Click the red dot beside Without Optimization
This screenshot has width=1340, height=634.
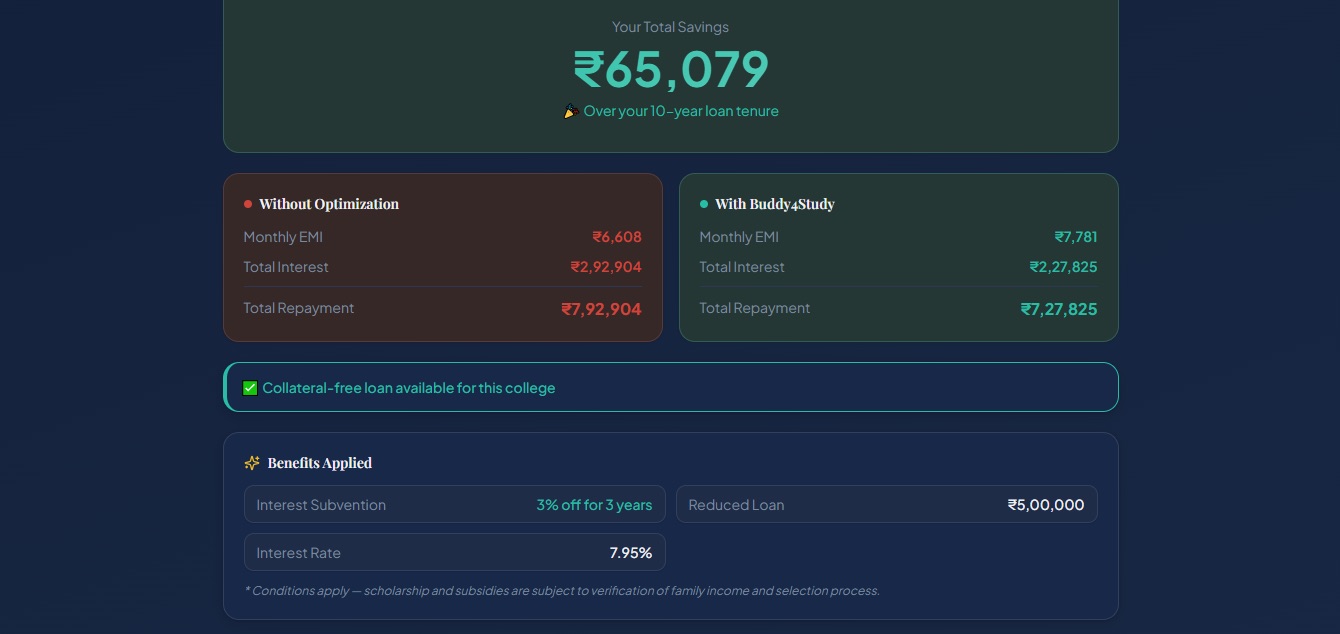248,204
